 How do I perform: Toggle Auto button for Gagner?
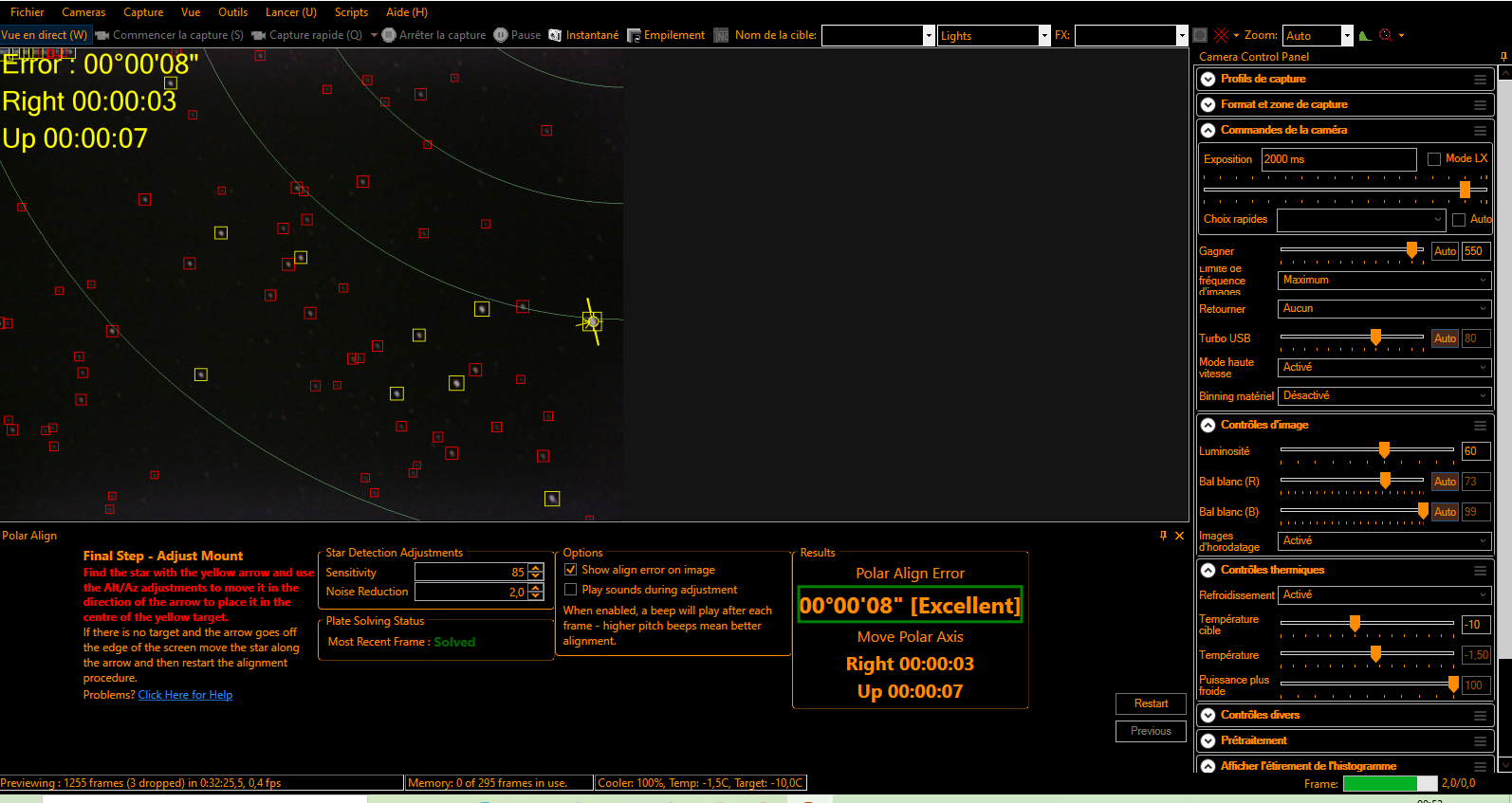tap(1445, 251)
